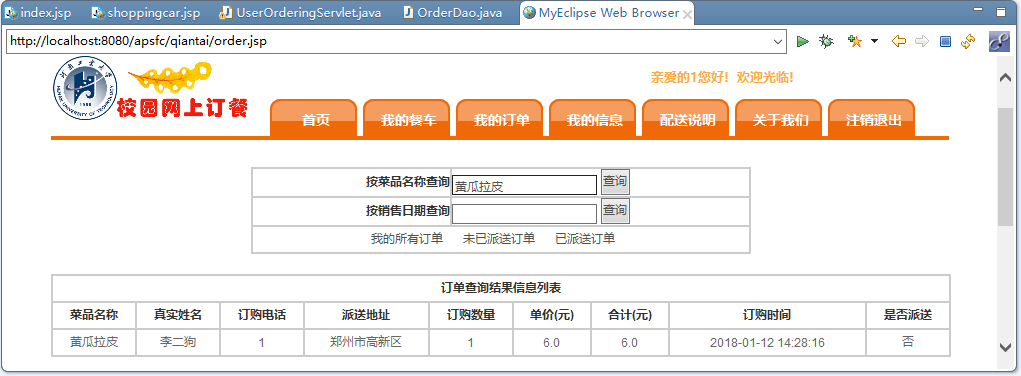Viewport: 1021px width, 376px height.
Task: Click the 李二狗 name cell
Action: point(178,341)
